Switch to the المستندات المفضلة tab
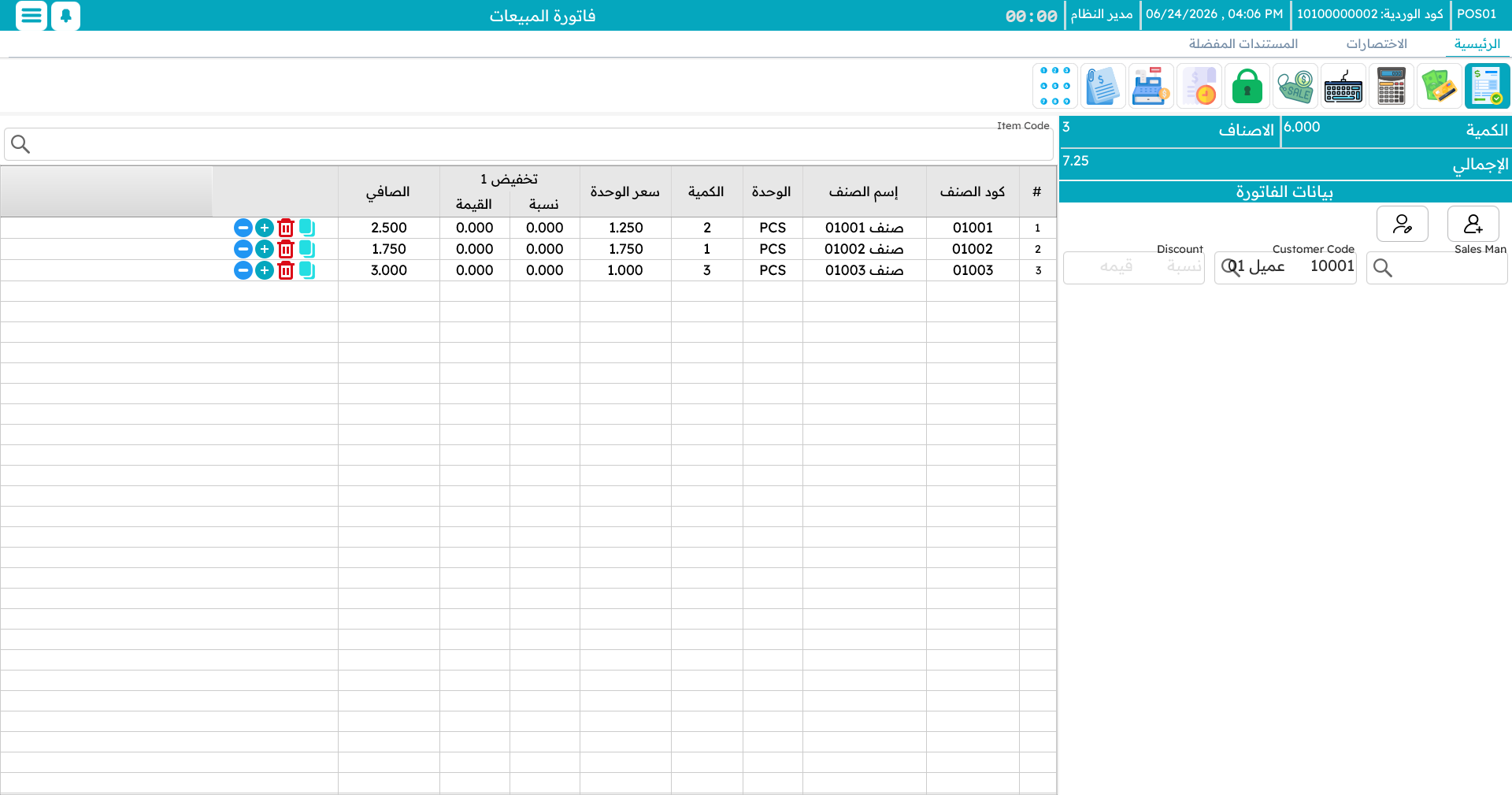1512x795 pixels. 1243,44
